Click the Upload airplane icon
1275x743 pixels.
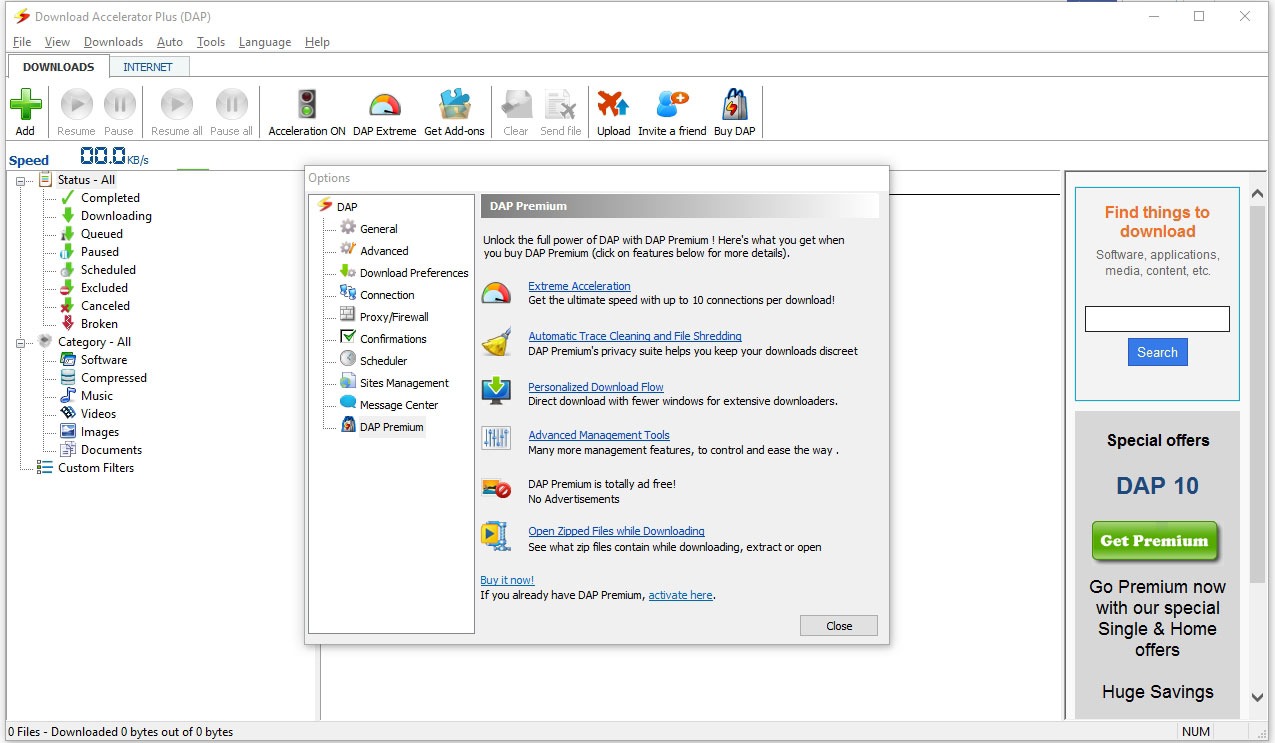point(613,105)
